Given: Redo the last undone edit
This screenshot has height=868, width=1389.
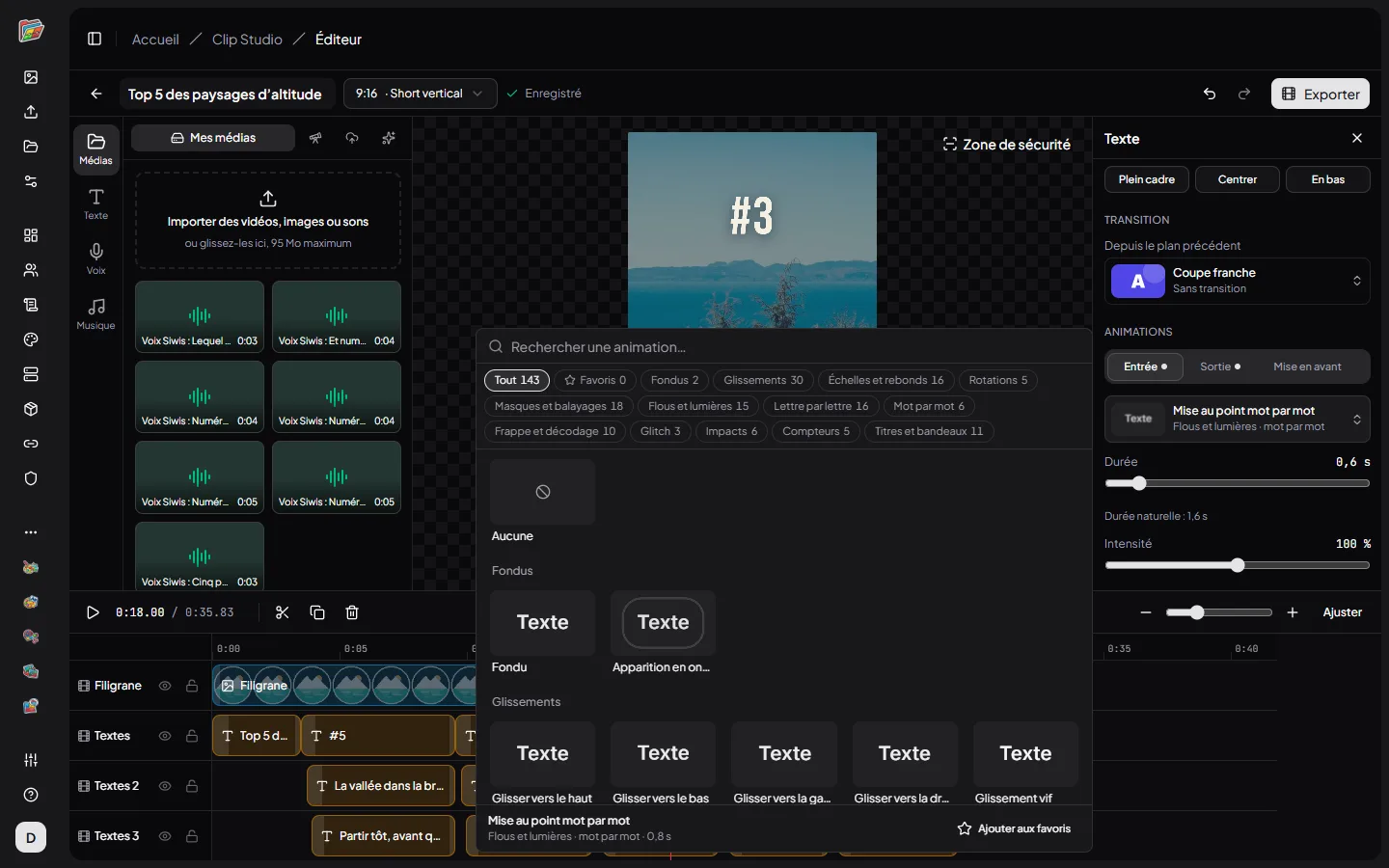Looking at the screenshot, I should pos(1244,94).
